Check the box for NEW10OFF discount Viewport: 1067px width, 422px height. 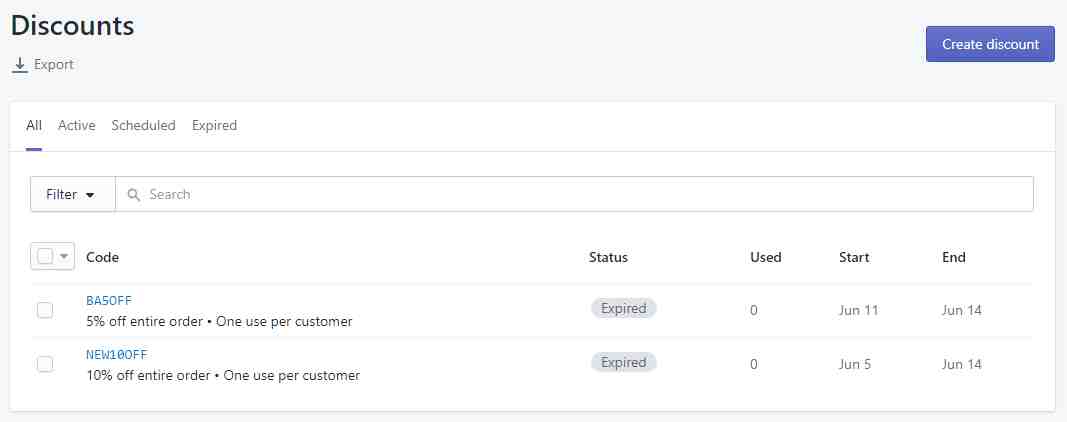pos(45,364)
